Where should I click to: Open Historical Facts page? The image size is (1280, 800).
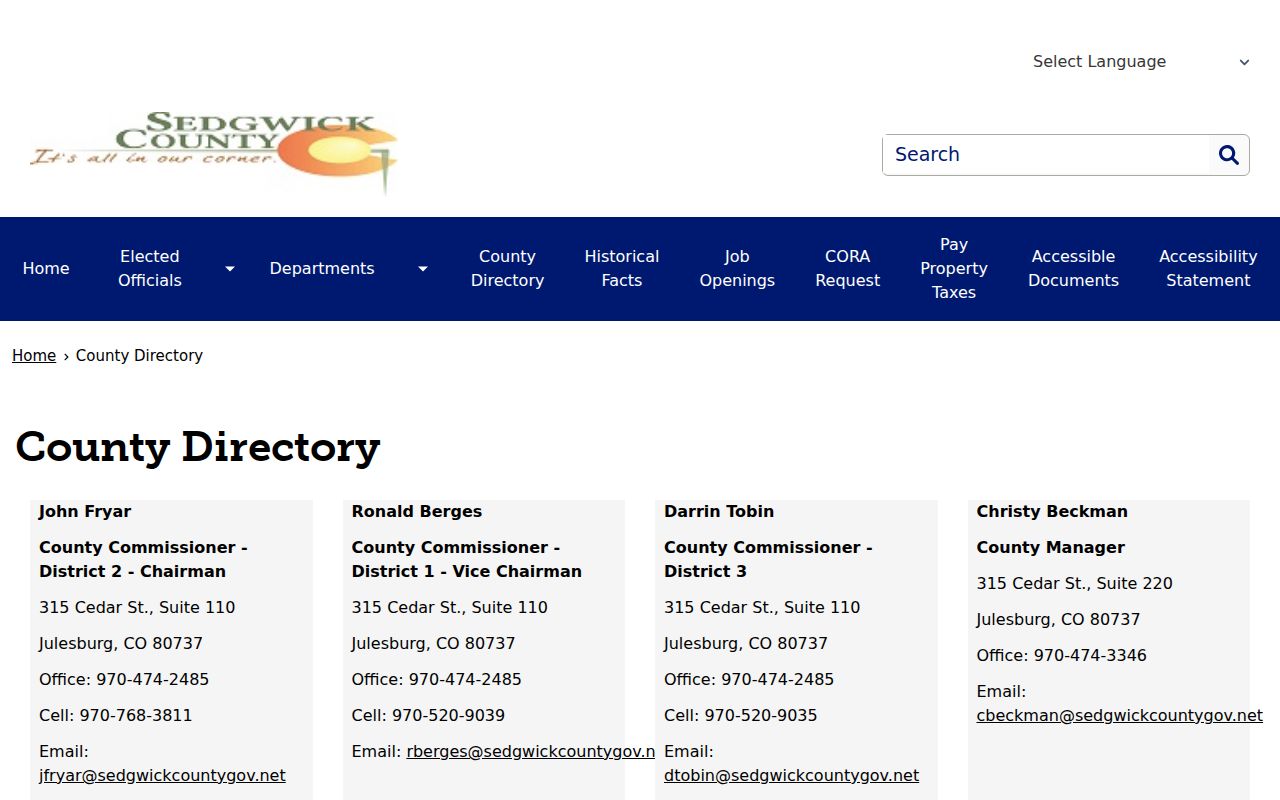pyautogui.click(x=622, y=269)
